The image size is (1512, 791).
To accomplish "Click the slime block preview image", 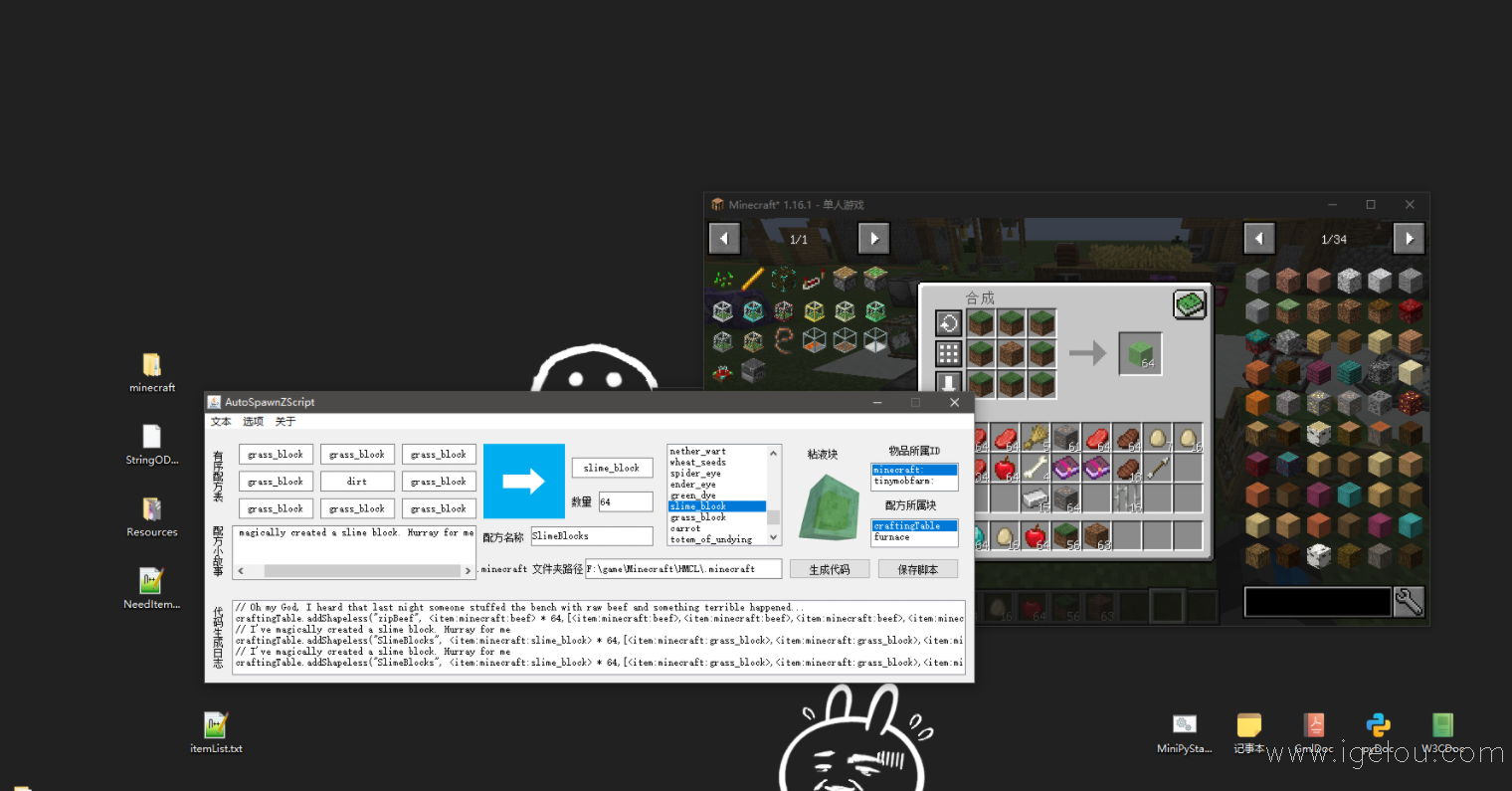I will pyautogui.click(x=830, y=508).
